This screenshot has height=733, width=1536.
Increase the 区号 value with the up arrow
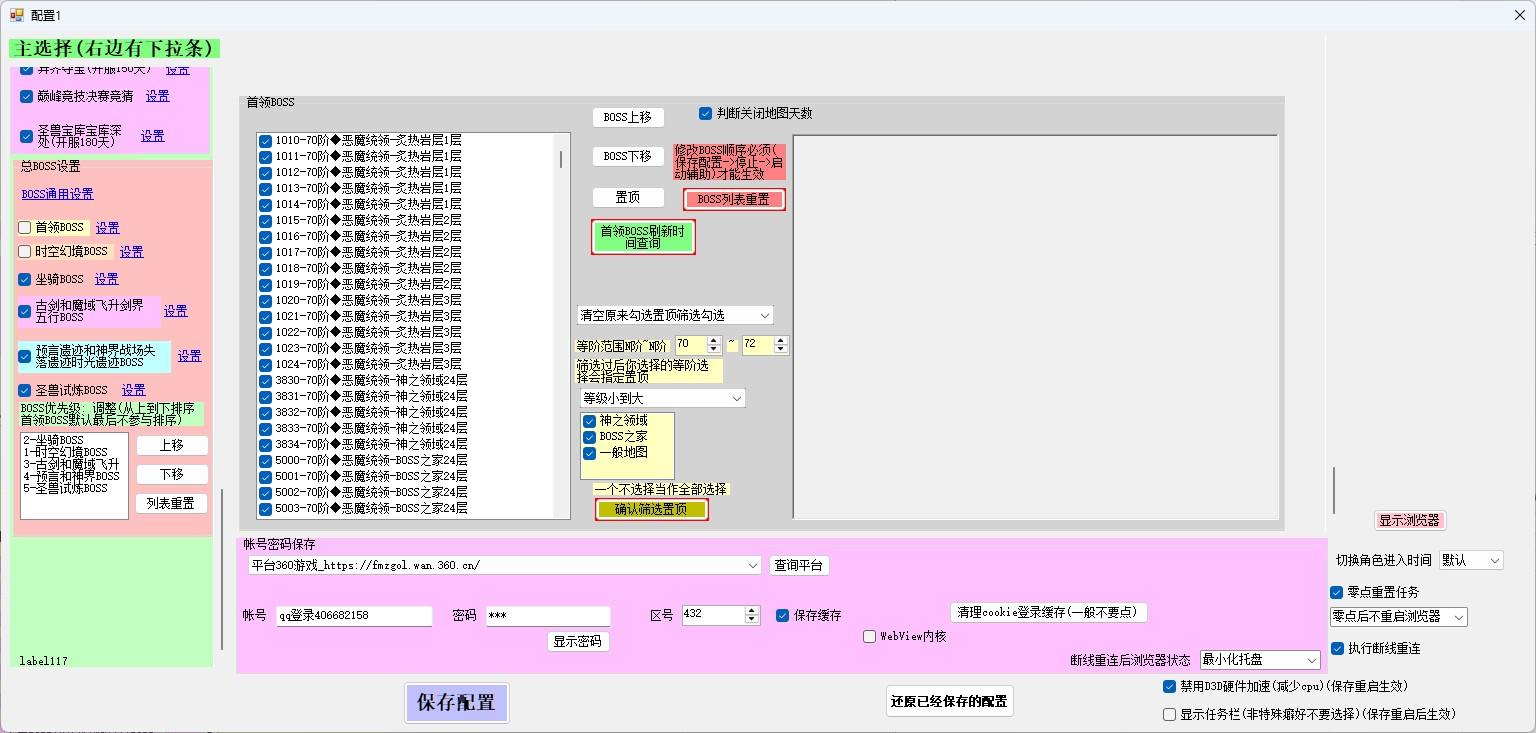(x=752, y=610)
